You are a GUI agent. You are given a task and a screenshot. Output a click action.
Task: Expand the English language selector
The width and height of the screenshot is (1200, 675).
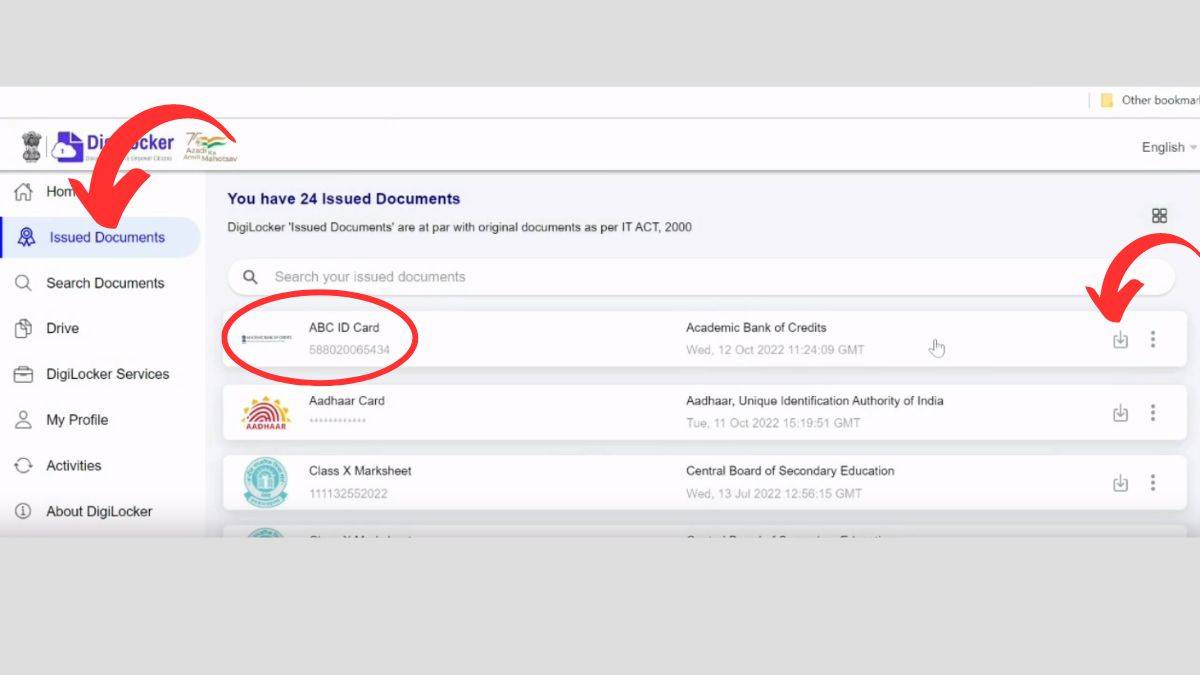click(x=1168, y=147)
